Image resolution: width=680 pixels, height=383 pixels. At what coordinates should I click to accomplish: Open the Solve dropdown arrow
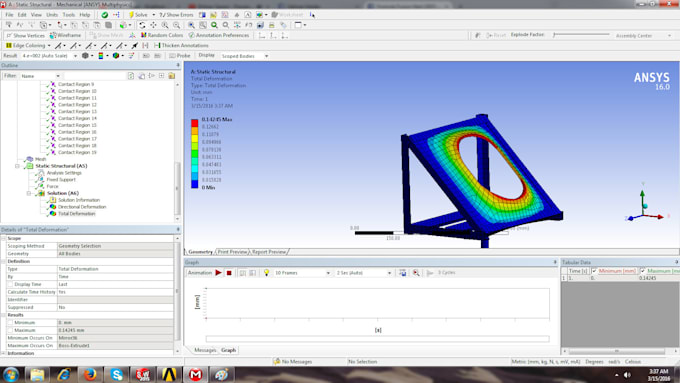[x=154, y=15]
